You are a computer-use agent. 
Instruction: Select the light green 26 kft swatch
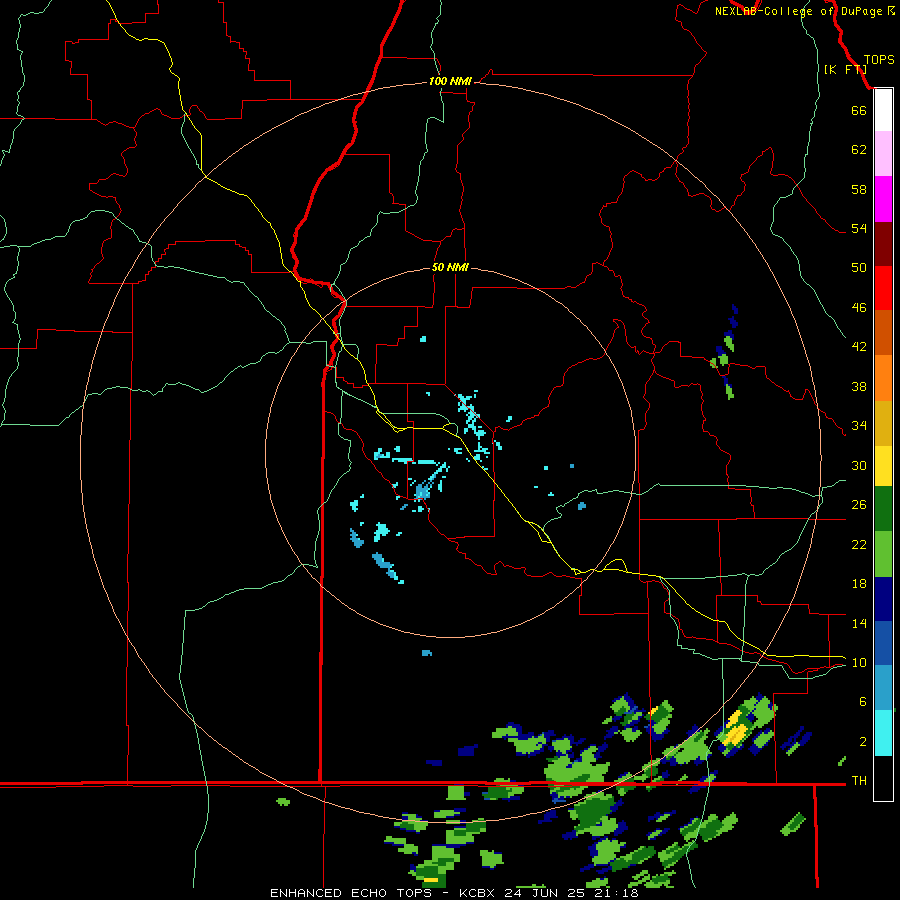coord(883,554)
